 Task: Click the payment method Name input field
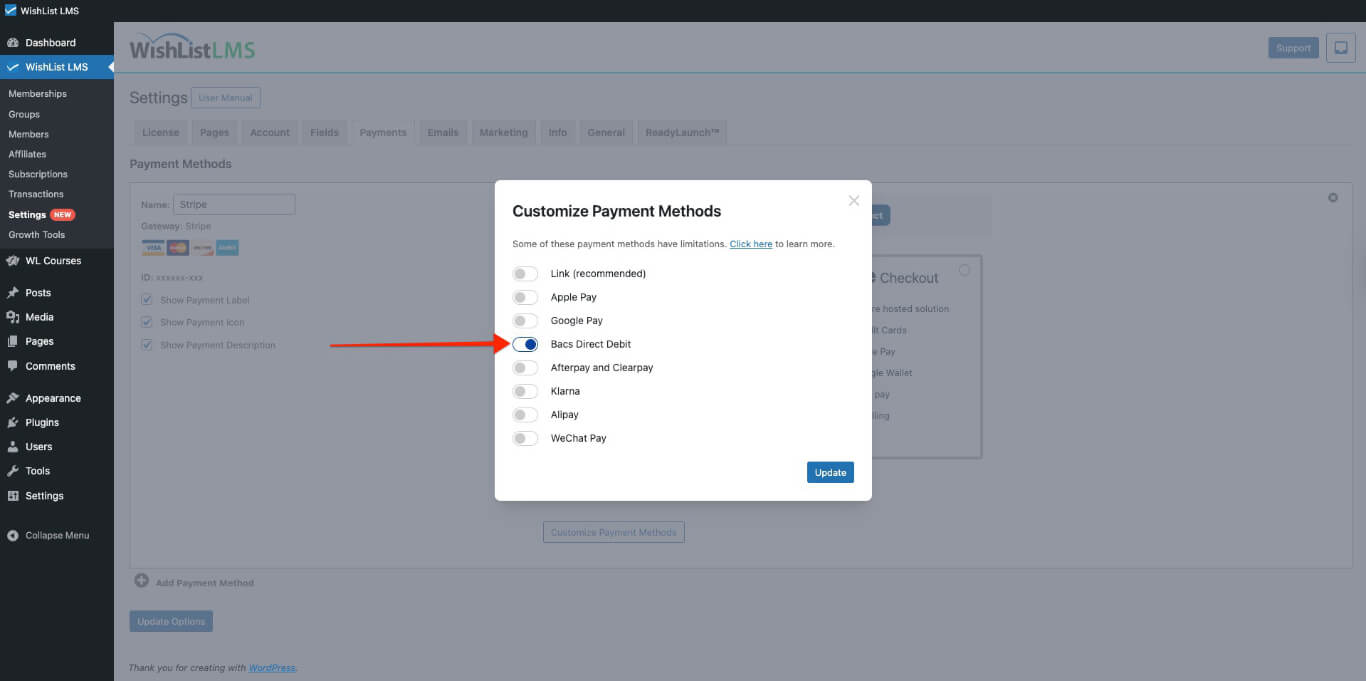tap(234, 205)
